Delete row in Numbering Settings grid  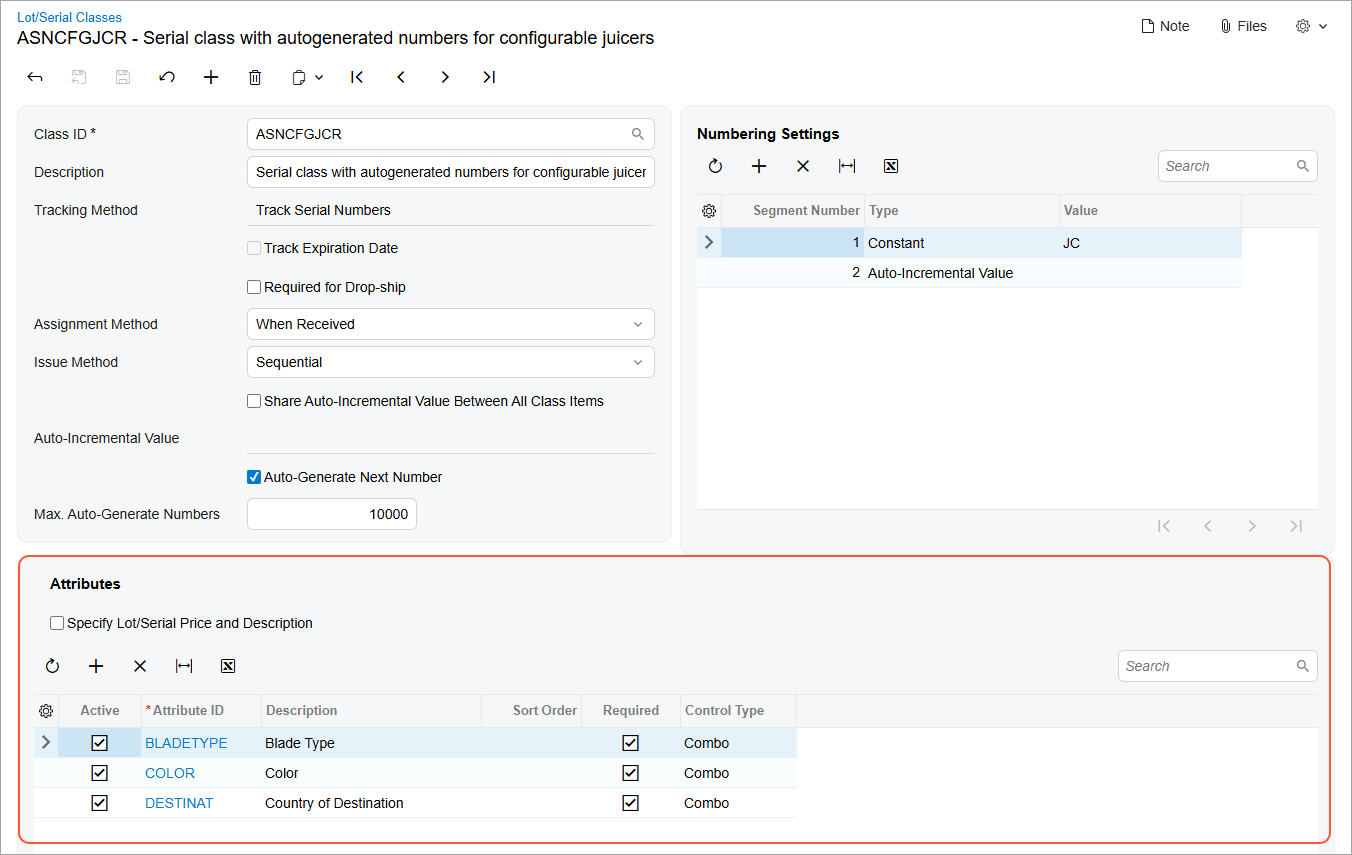(x=803, y=166)
